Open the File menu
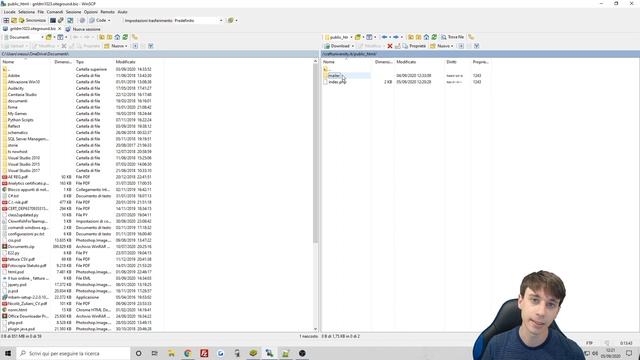 (41, 12)
